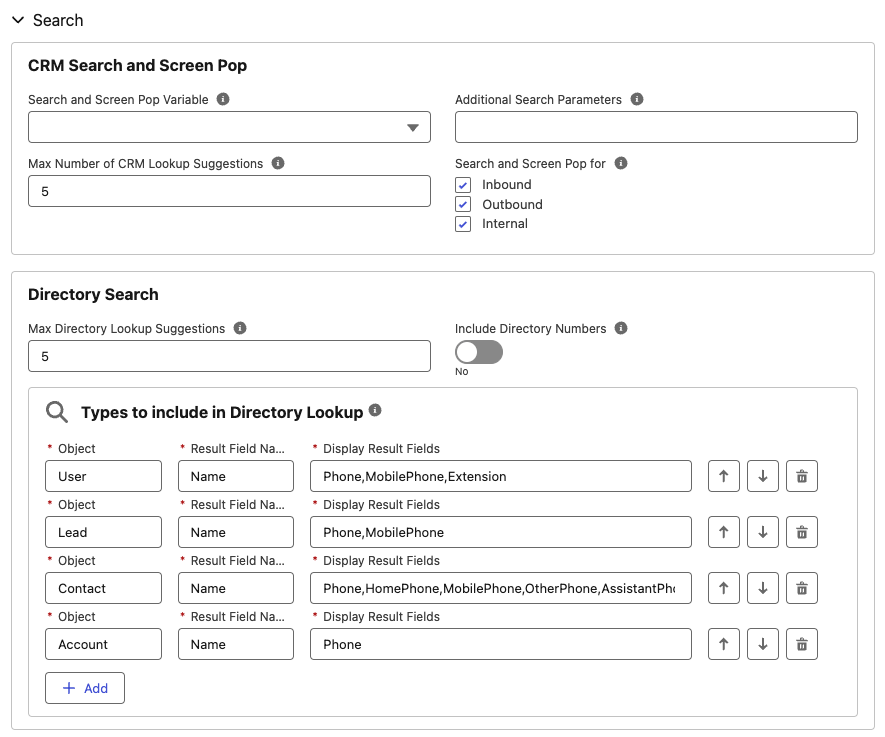Click Display Result Fields for Lead row
This screenshot has height=737, width=885.
click(x=501, y=532)
